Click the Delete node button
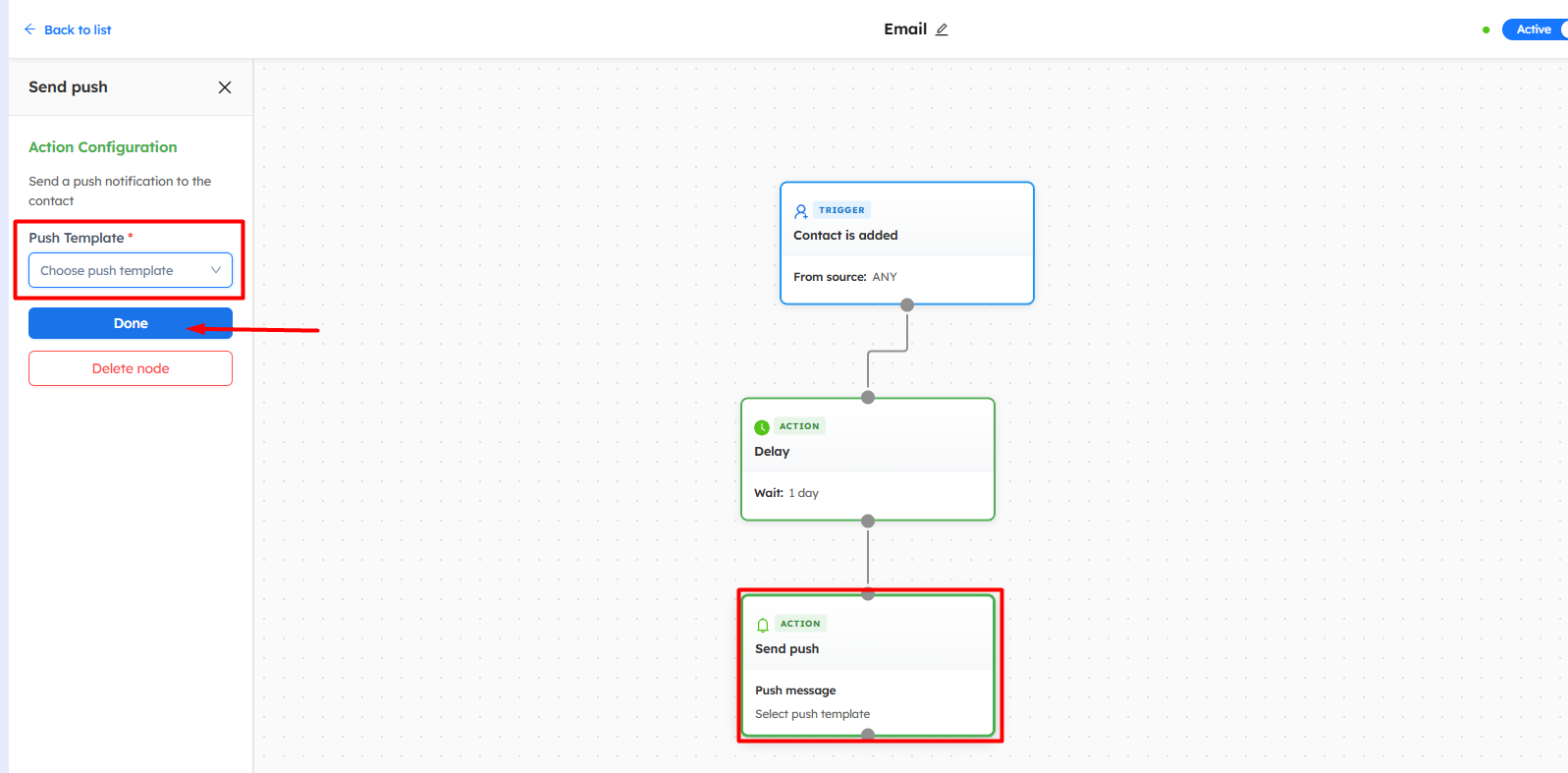 tap(131, 368)
